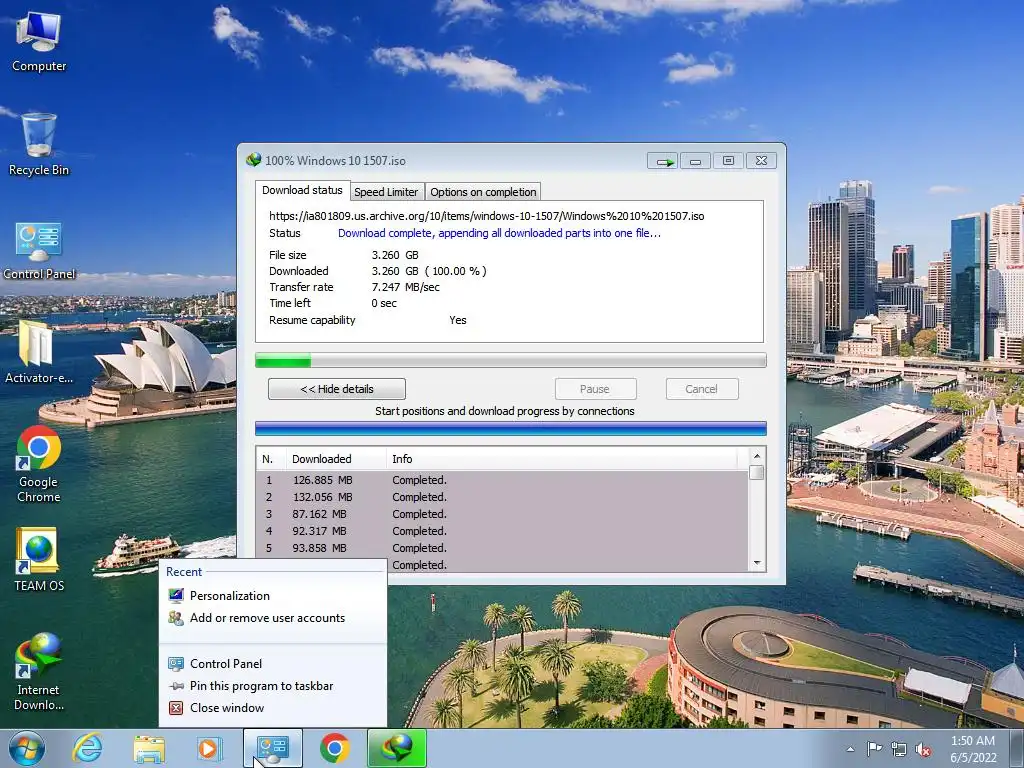Open the Action Center flag icon
Viewport: 1024px width, 768px height.
click(874, 749)
